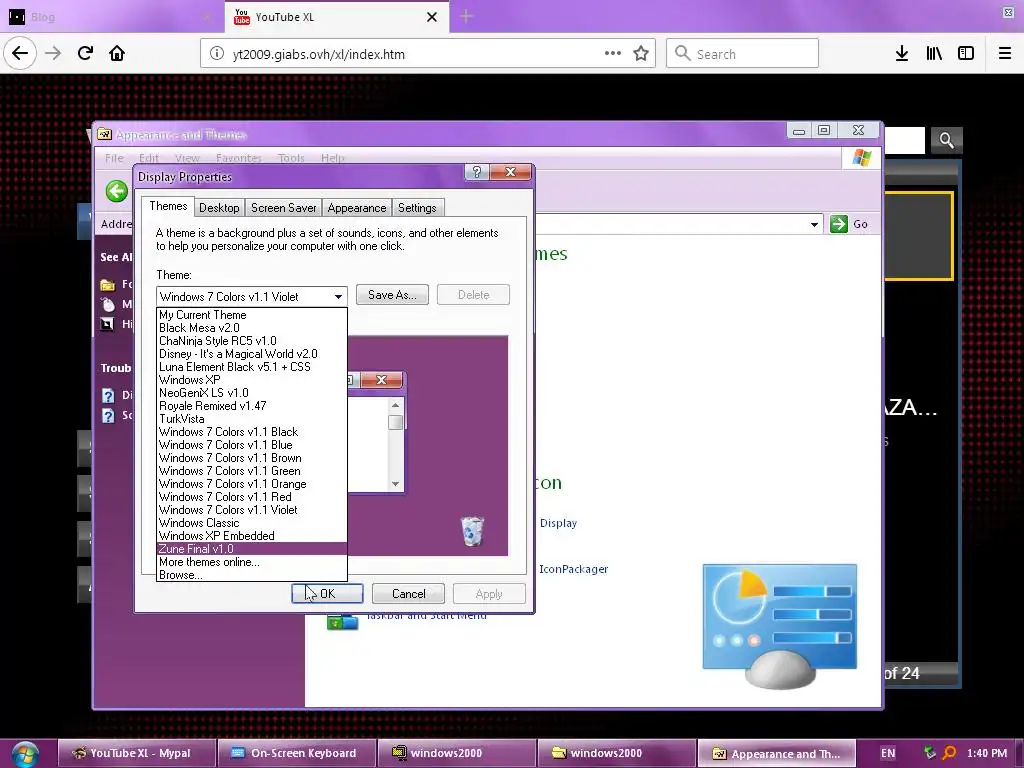Select Disney - It's a Magical World v2.0

click(x=252, y=354)
